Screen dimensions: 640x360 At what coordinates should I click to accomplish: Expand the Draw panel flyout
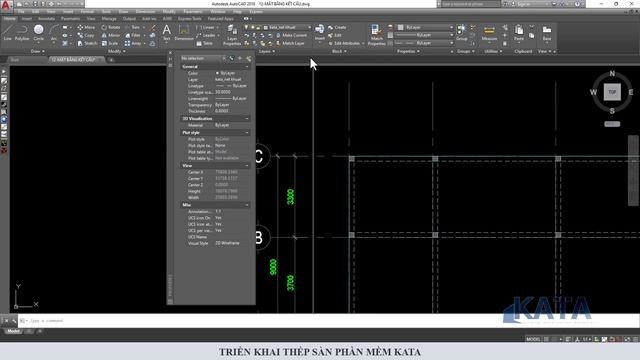tap(38, 51)
